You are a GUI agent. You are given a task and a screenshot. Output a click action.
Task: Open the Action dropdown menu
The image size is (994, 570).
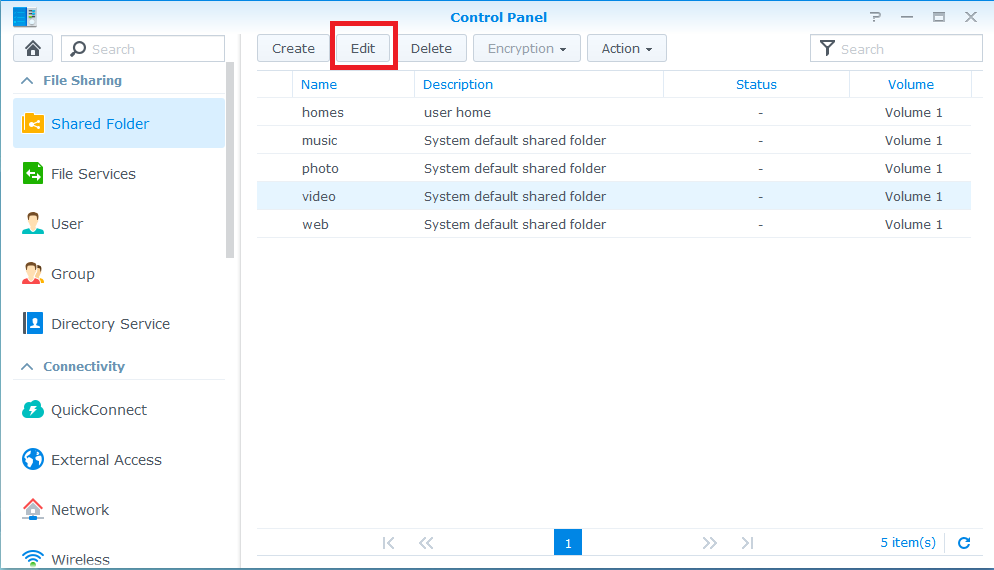(x=626, y=48)
